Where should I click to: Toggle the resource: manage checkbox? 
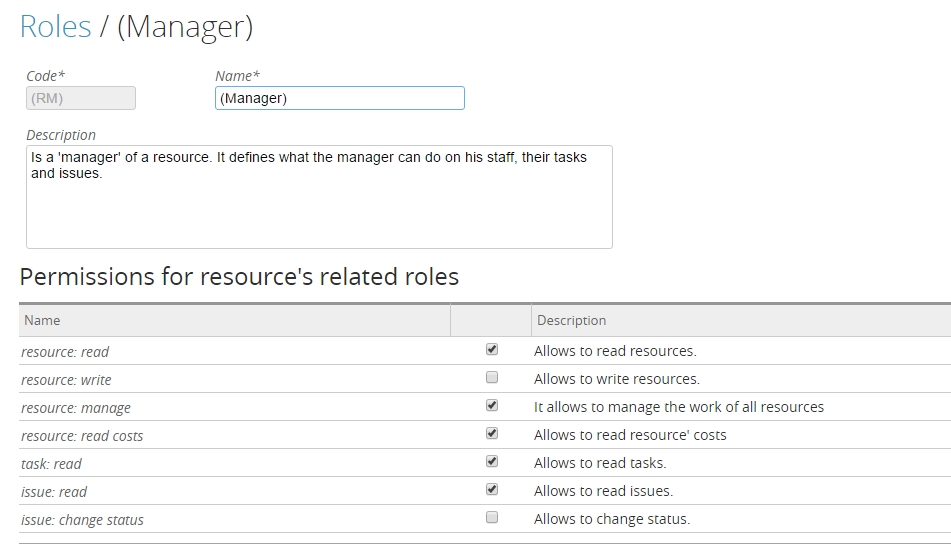(491, 406)
